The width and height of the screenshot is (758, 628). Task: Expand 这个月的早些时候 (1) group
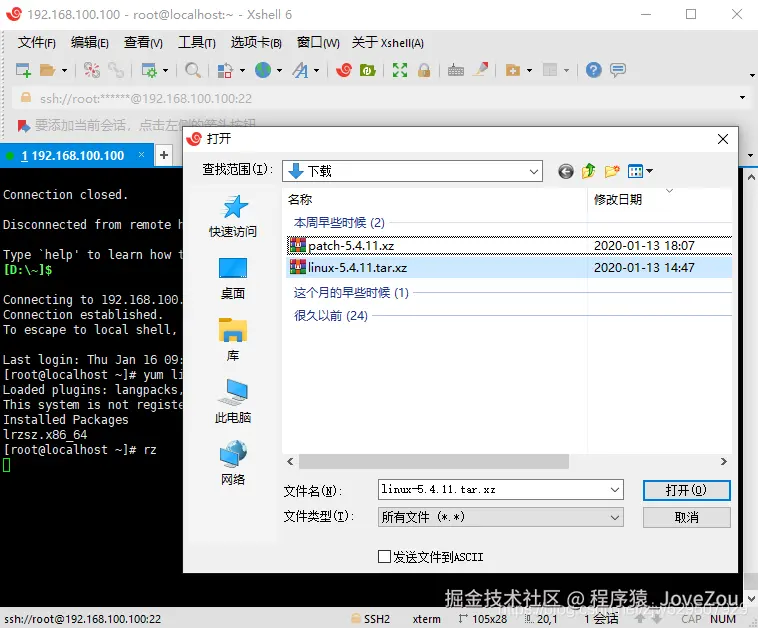tap(351, 292)
